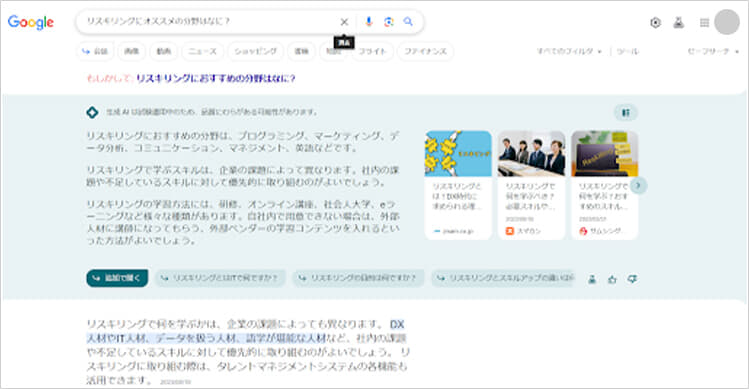The width and height of the screenshot is (749, 389).
Task: Open Google Lens image search
Action: click(389, 22)
